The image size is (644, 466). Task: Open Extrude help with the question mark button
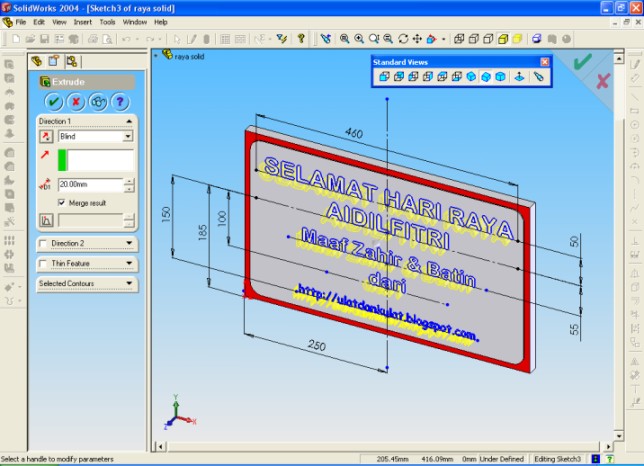[120, 102]
